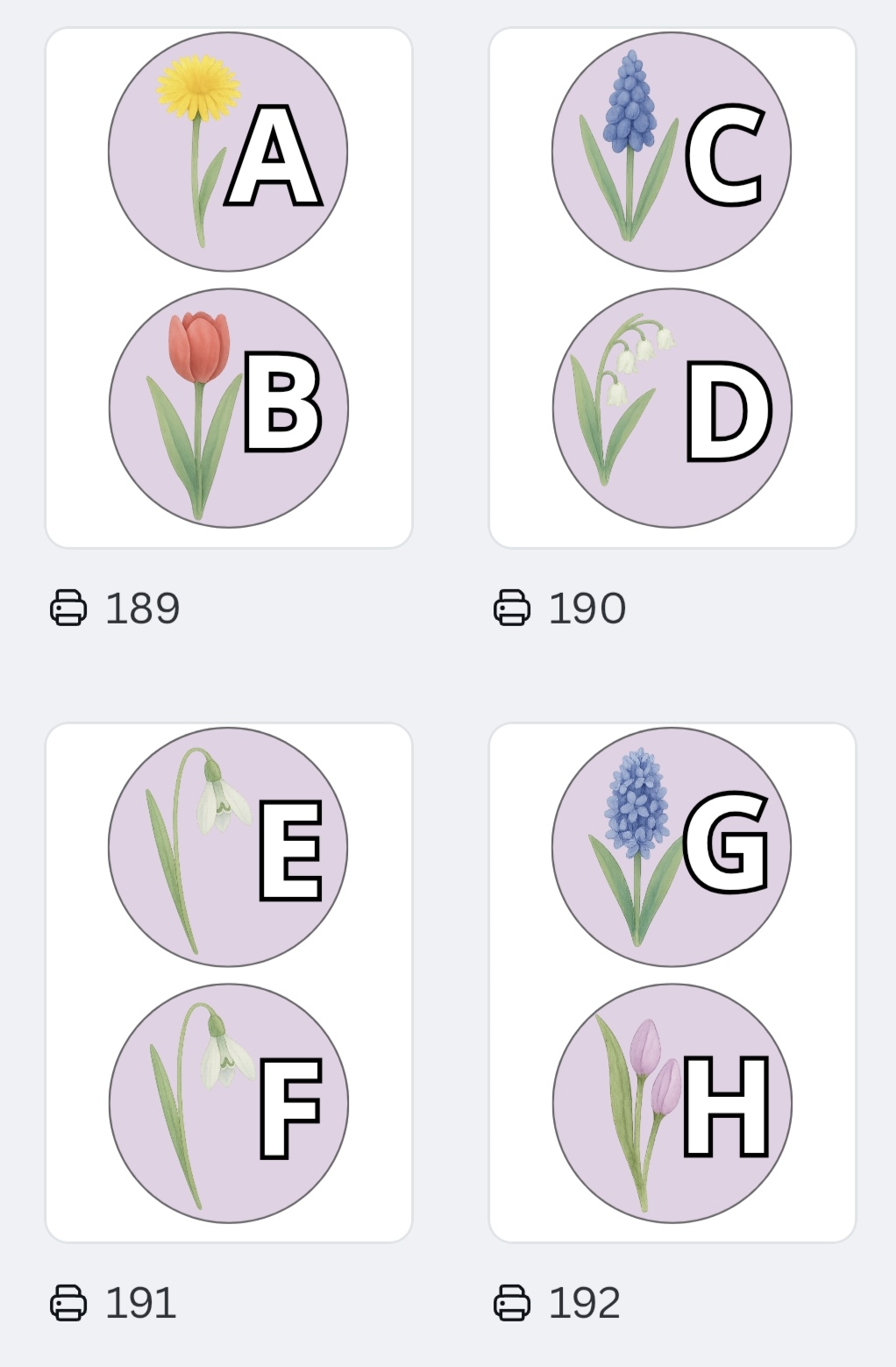
Task: Select the blue hyacinth letter G sticker
Action: tap(672, 847)
